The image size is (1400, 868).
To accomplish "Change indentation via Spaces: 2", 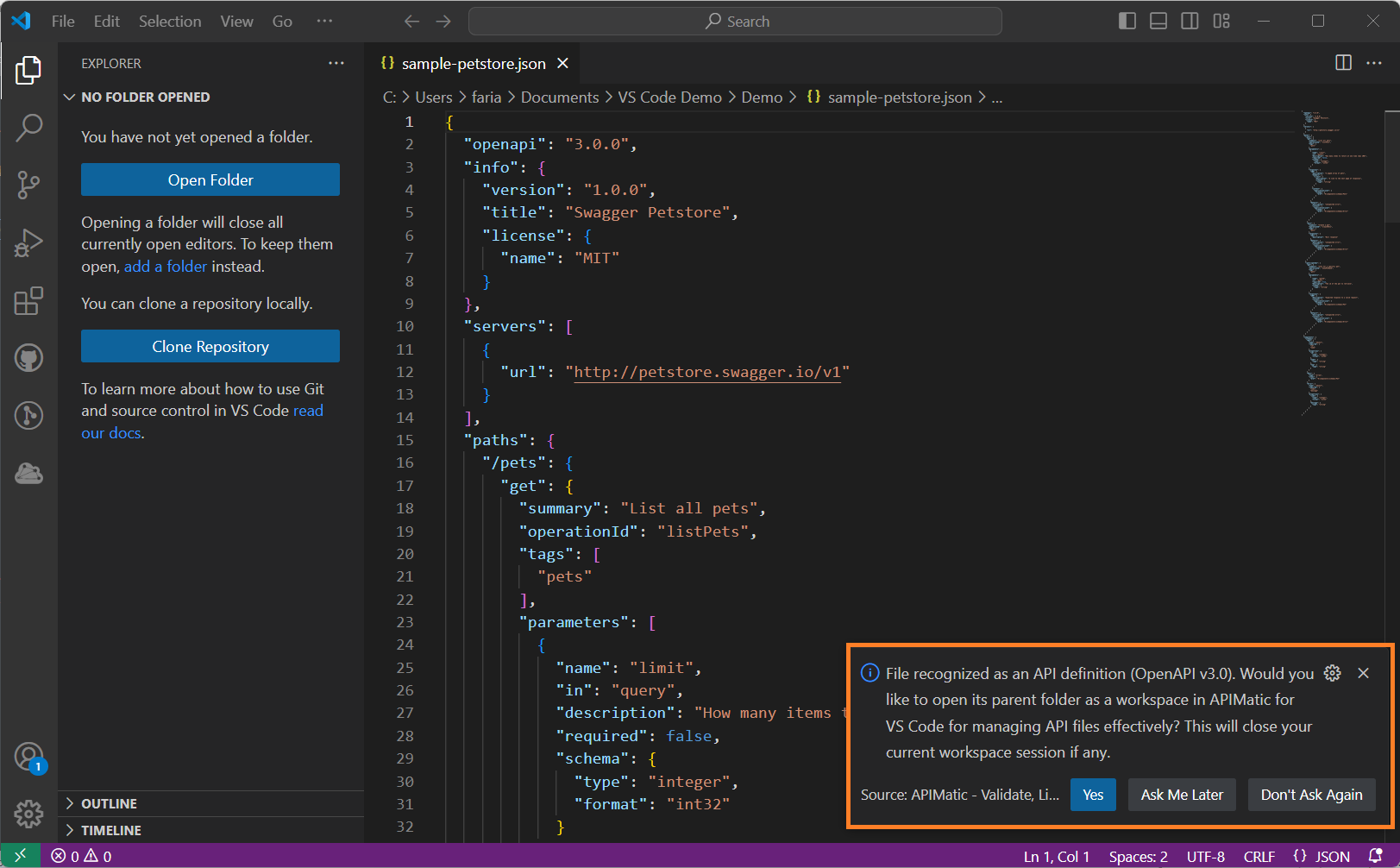I will [1138, 856].
